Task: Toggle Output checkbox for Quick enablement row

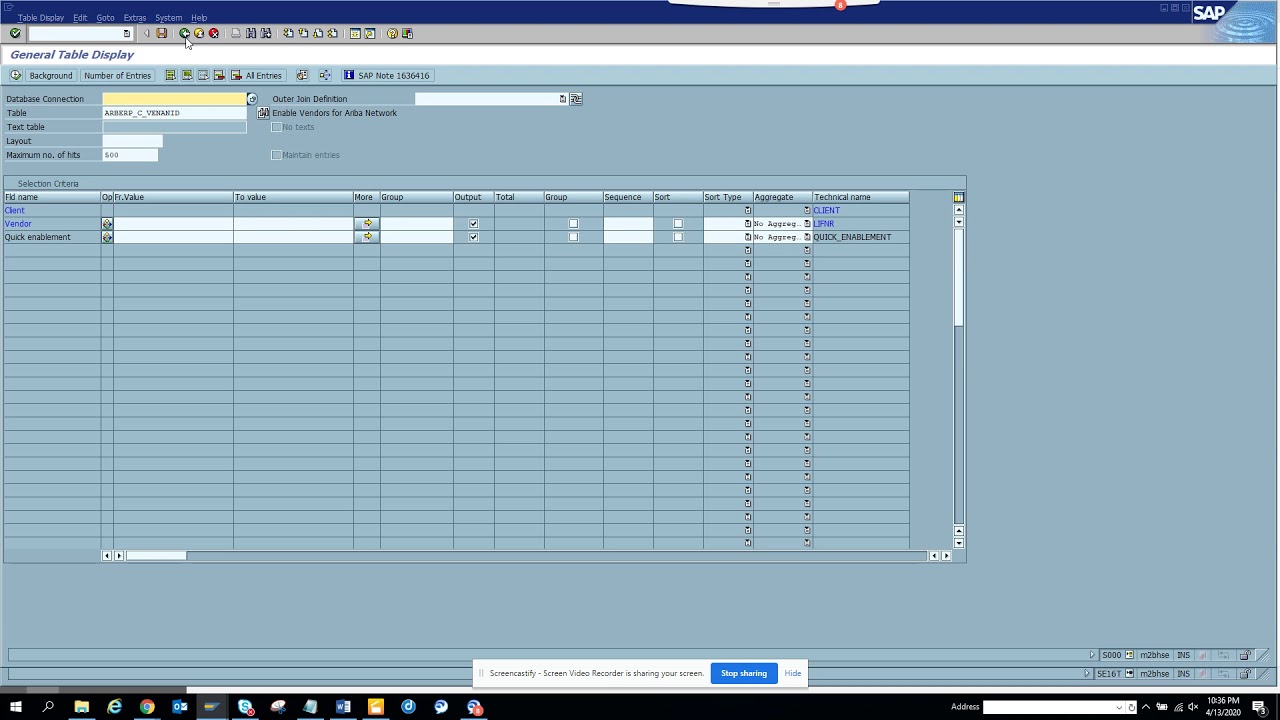Action: 473,237
